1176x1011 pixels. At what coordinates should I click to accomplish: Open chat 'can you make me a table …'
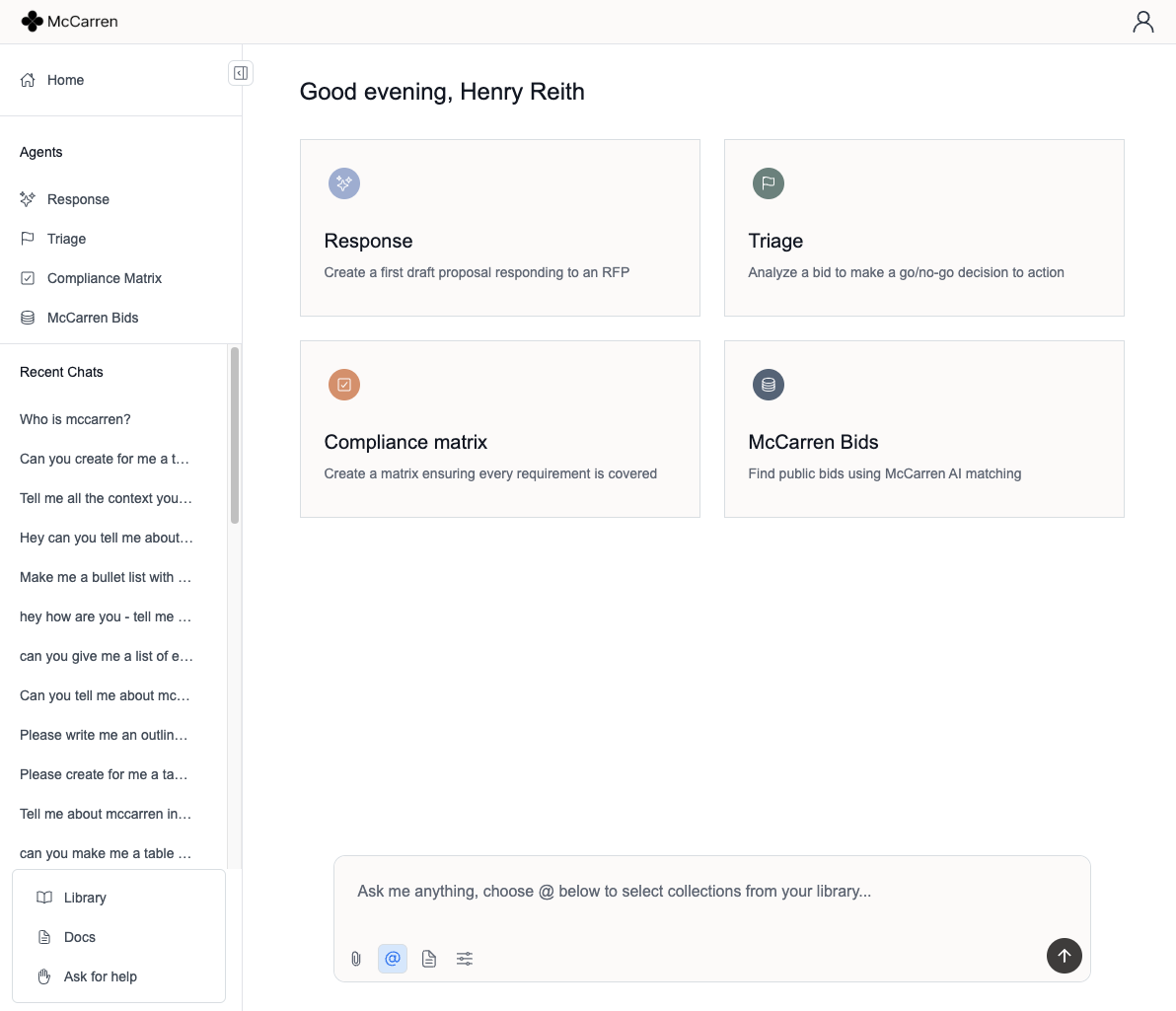(106, 853)
